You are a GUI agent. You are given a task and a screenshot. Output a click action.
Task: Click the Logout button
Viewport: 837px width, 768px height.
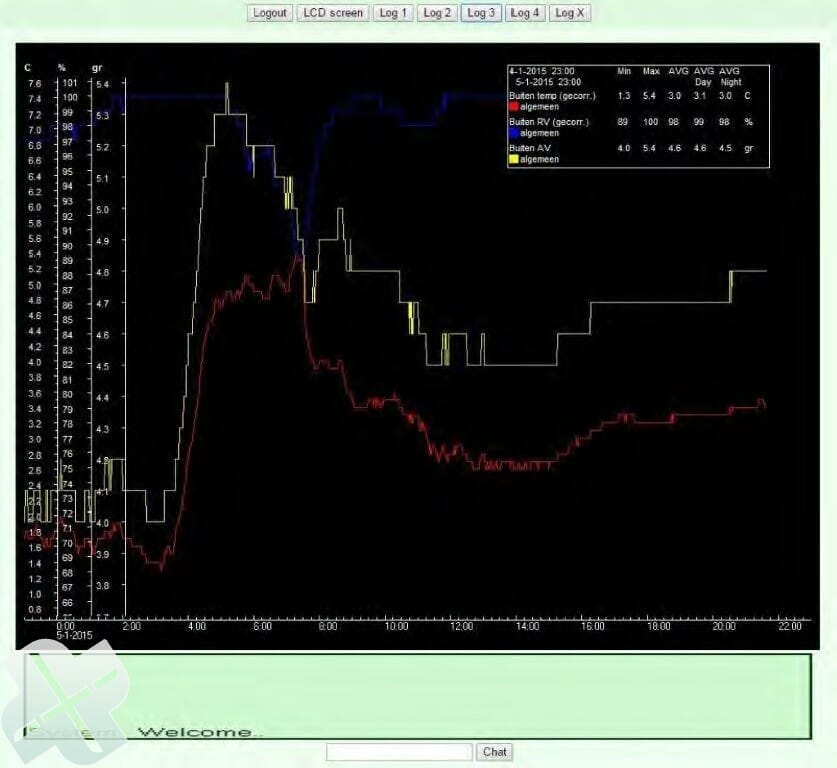270,13
